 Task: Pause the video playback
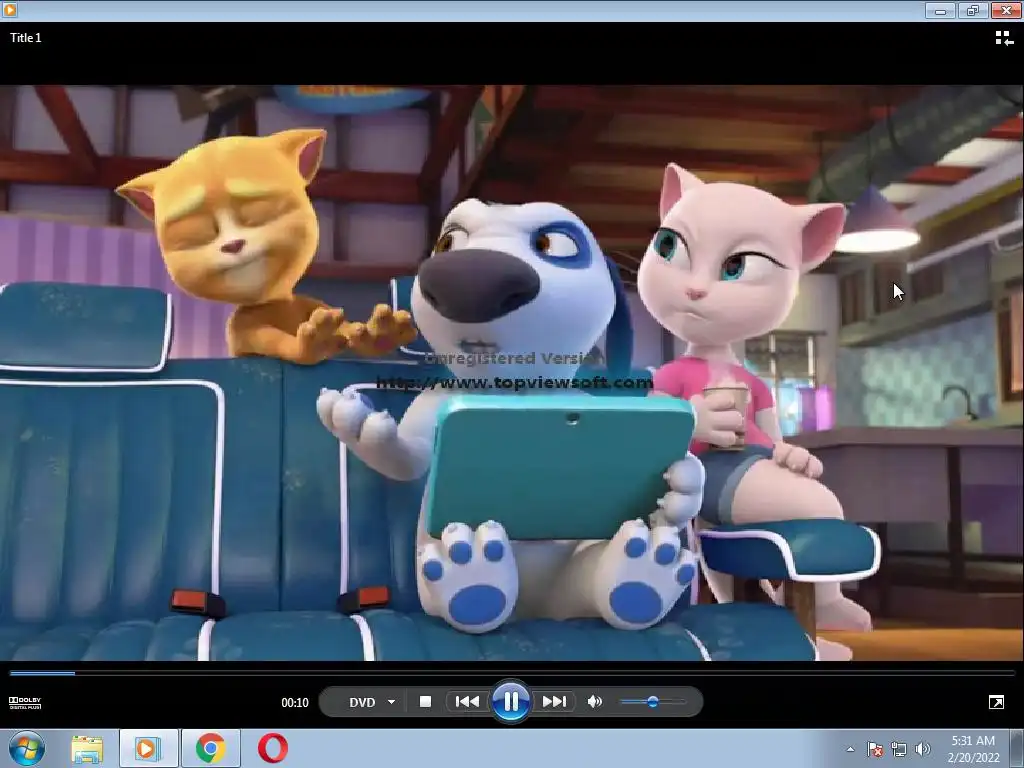coord(511,701)
